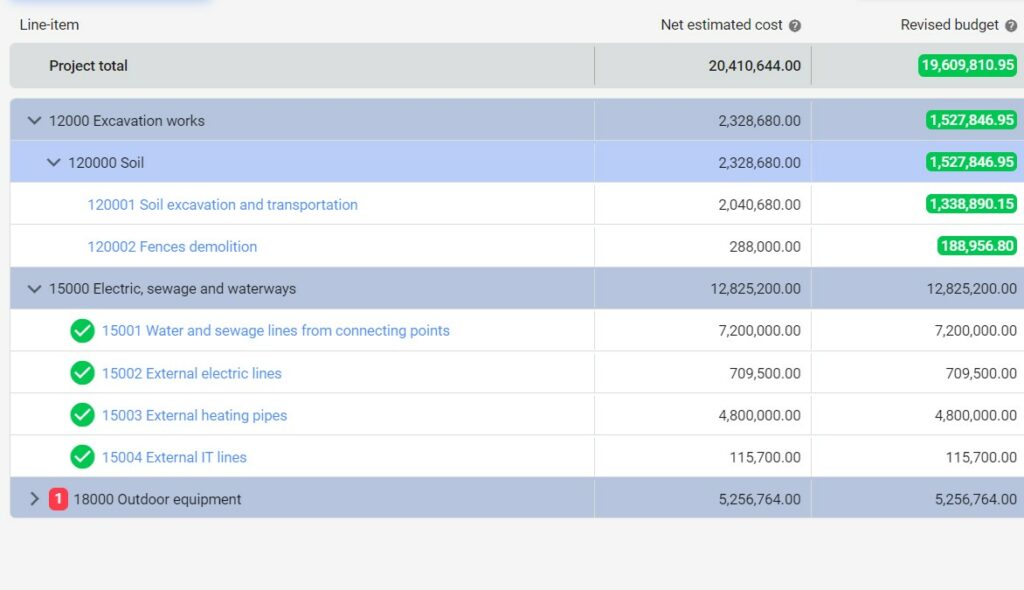Screen dimensions: 1024x590
Task: Expand the 18000 Outdoor equipment group
Action: (35, 499)
